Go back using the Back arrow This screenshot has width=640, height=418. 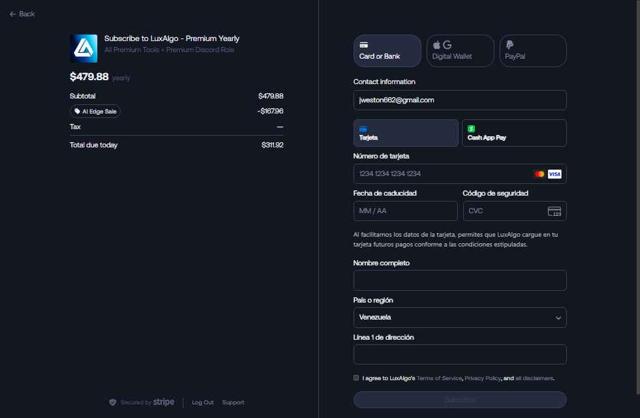pos(22,14)
